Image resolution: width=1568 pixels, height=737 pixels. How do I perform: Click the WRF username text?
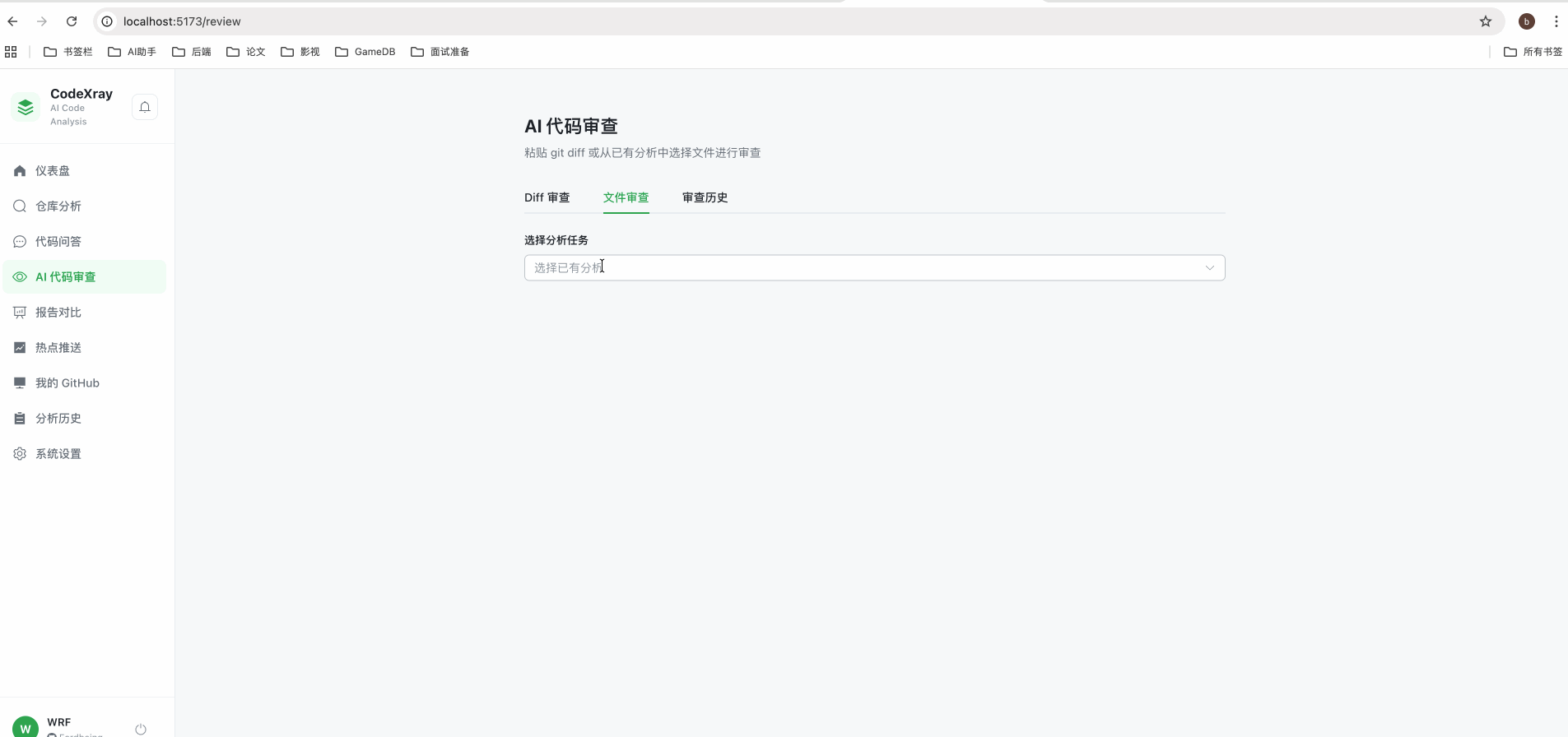[59, 722]
